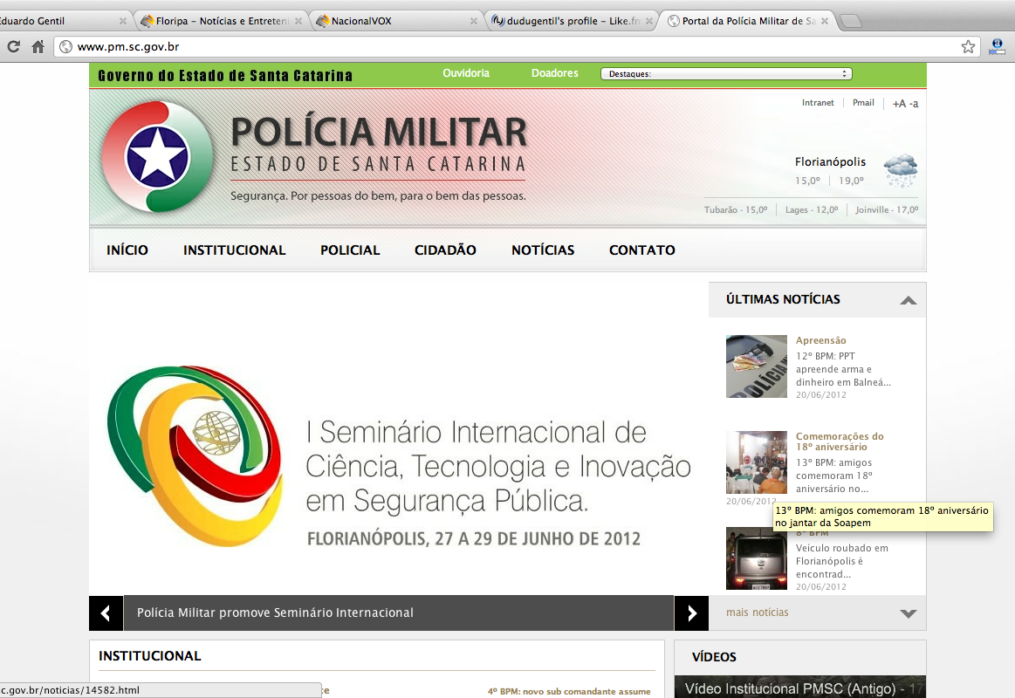This screenshot has width=1015, height=698.
Task: Open the Ouvidoria link
Action: (x=466, y=73)
